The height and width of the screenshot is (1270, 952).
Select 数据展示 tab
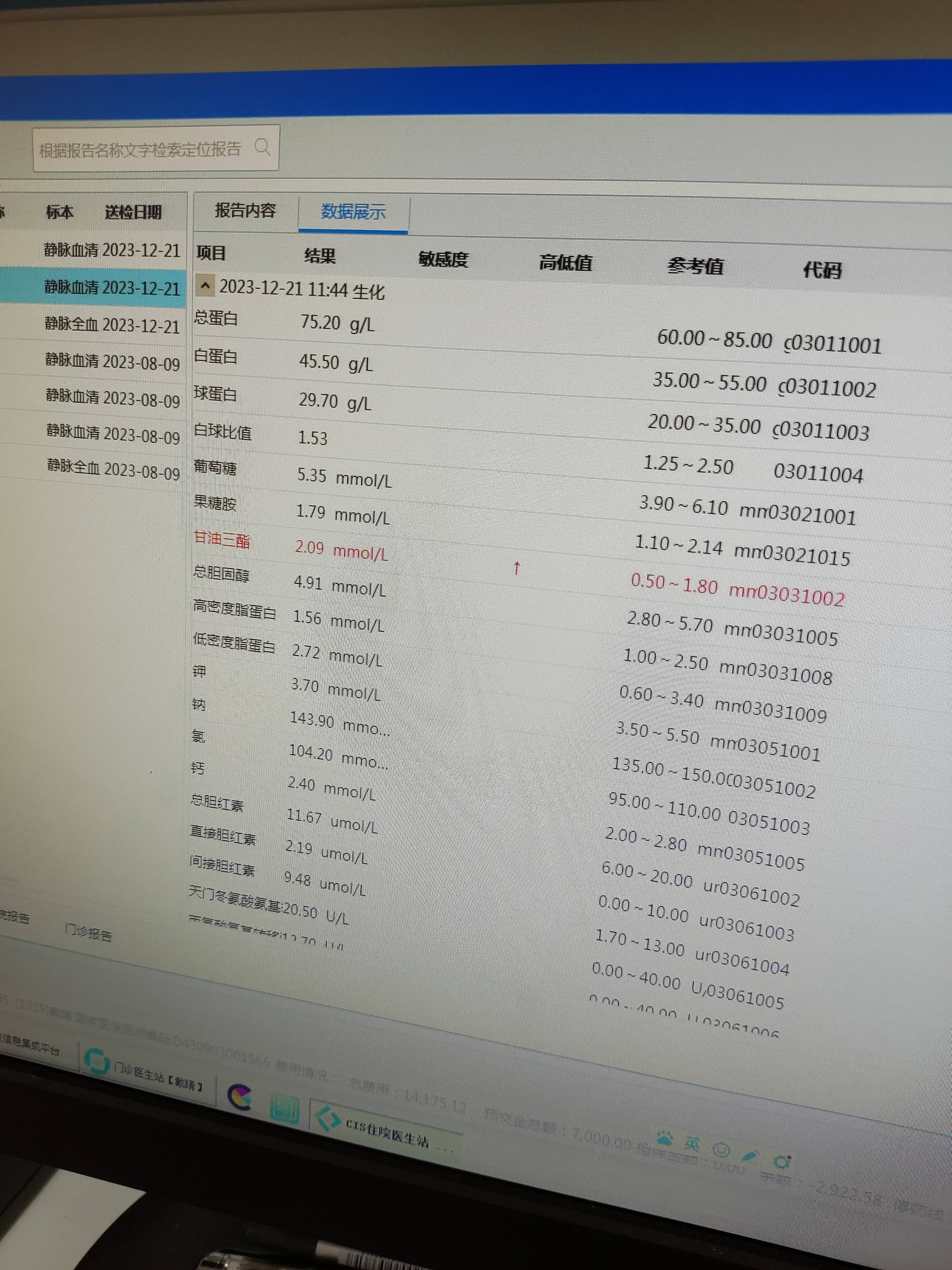coord(353,212)
